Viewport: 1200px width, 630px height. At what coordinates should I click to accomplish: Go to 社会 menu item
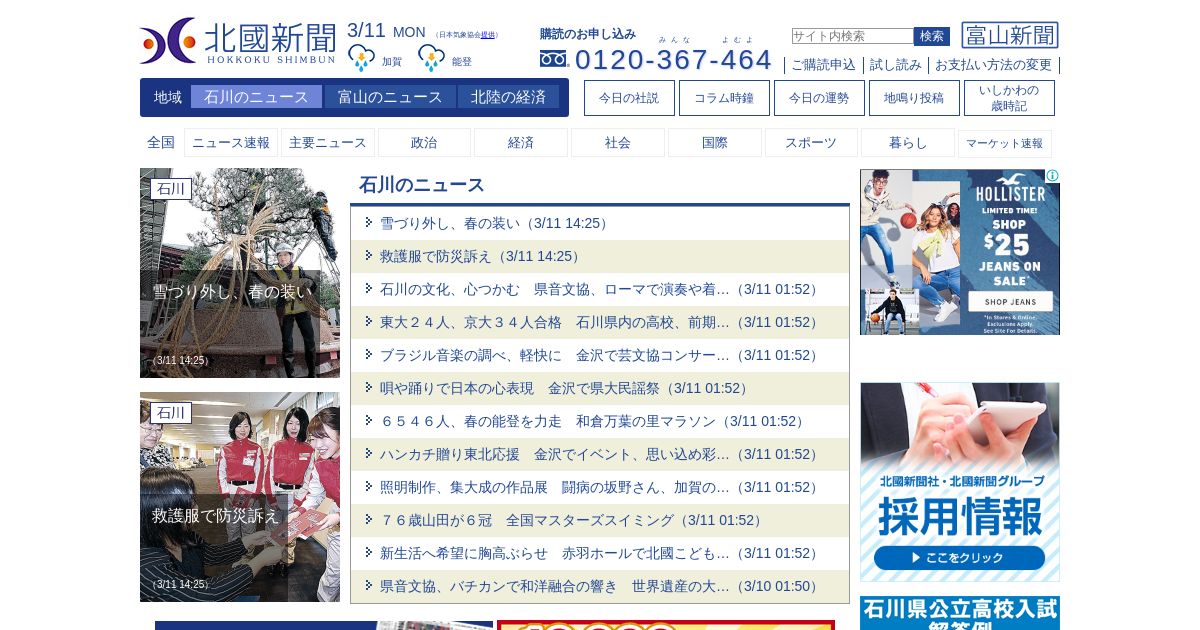click(618, 143)
